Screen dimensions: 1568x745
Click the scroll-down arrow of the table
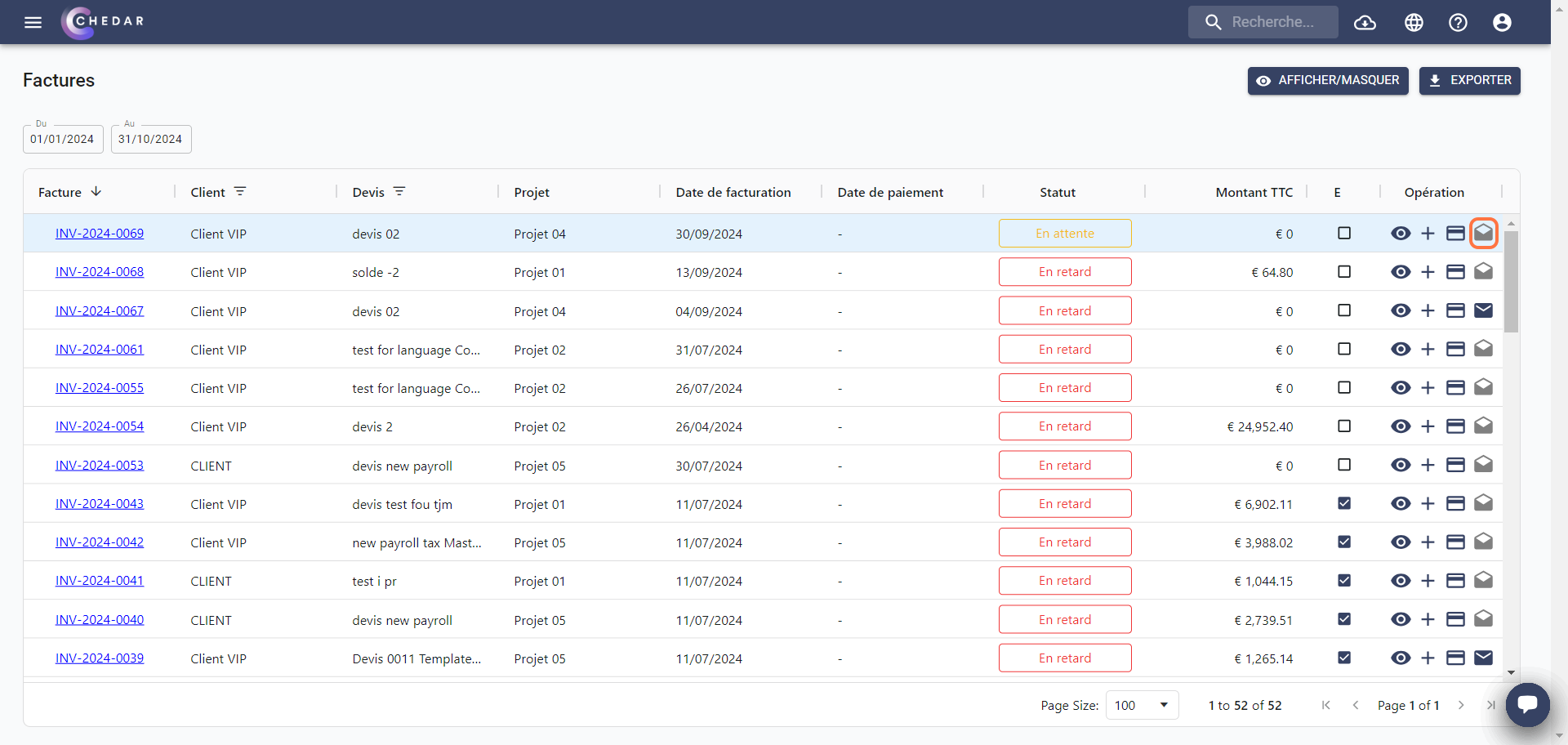tap(1511, 672)
